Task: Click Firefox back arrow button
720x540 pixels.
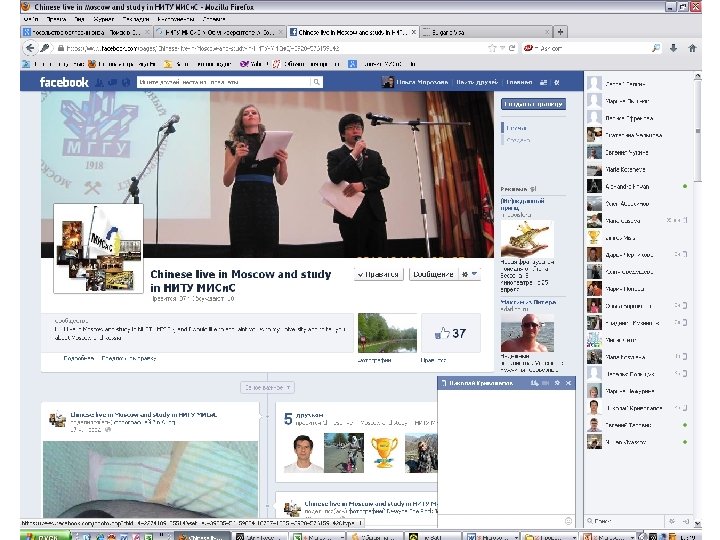Action: [30, 48]
